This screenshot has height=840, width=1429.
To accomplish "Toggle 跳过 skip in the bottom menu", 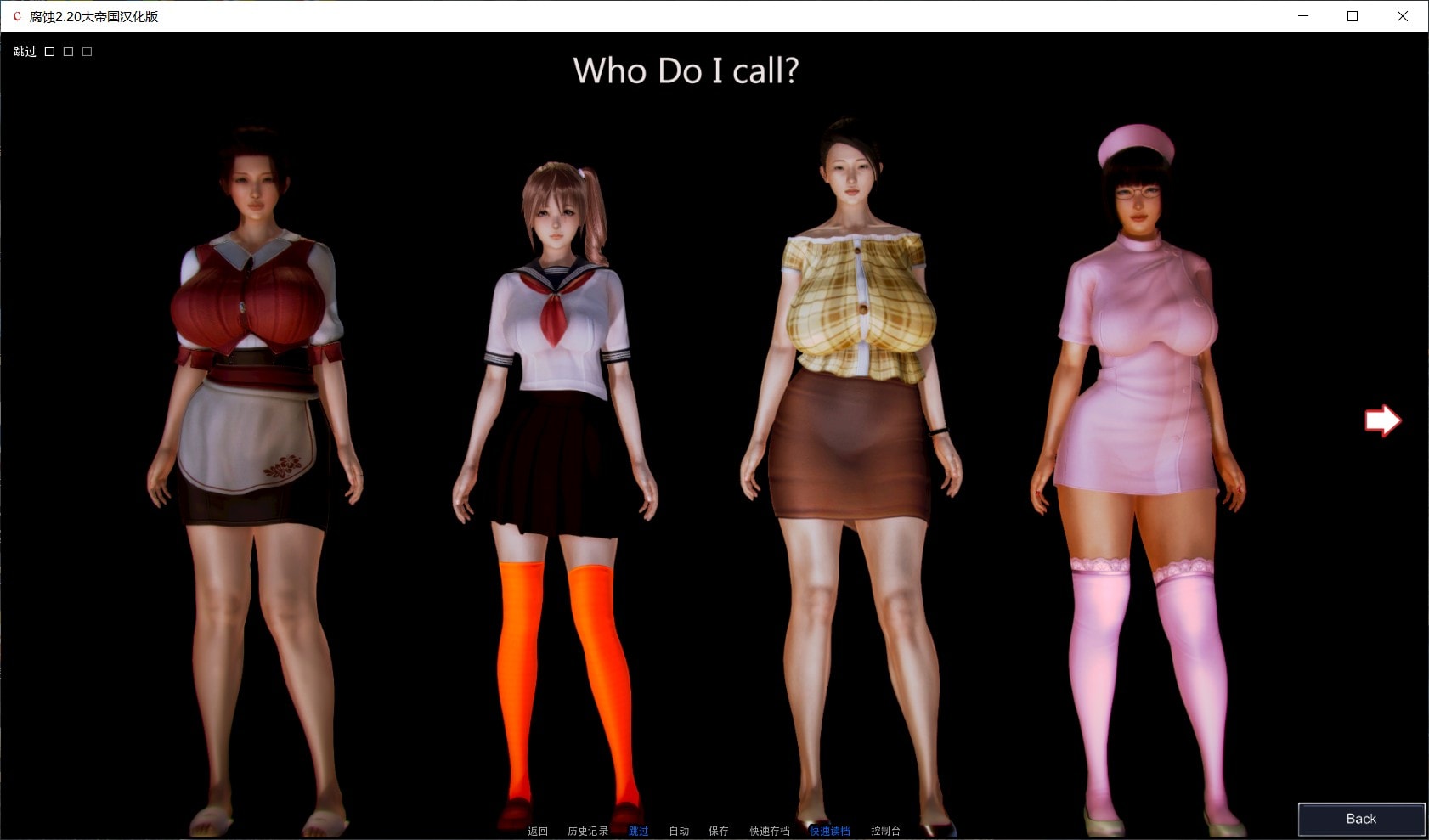I will [x=638, y=831].
